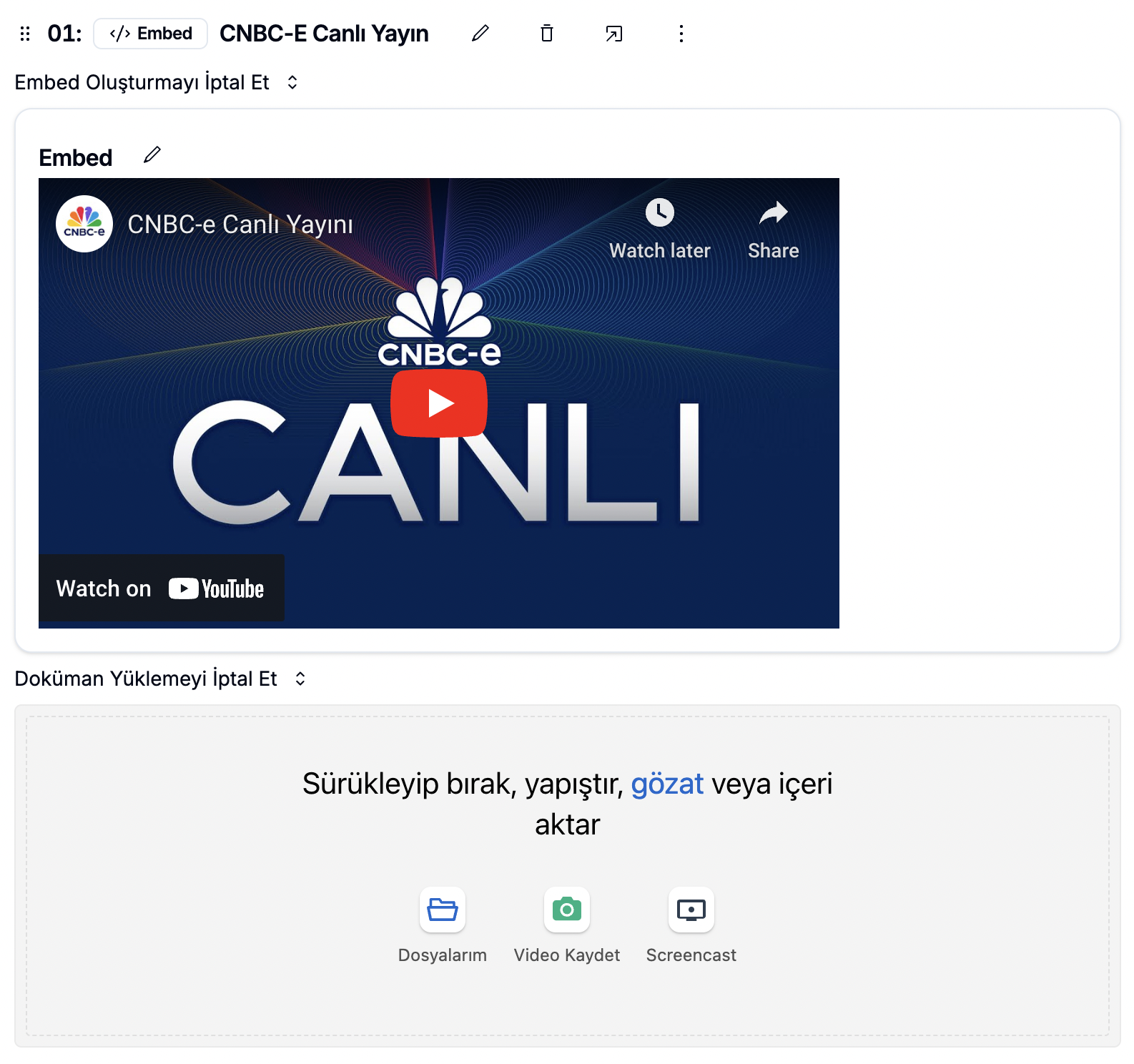Open the three-dot more options menu
1134x1064 pixels.
click(681, 34)
